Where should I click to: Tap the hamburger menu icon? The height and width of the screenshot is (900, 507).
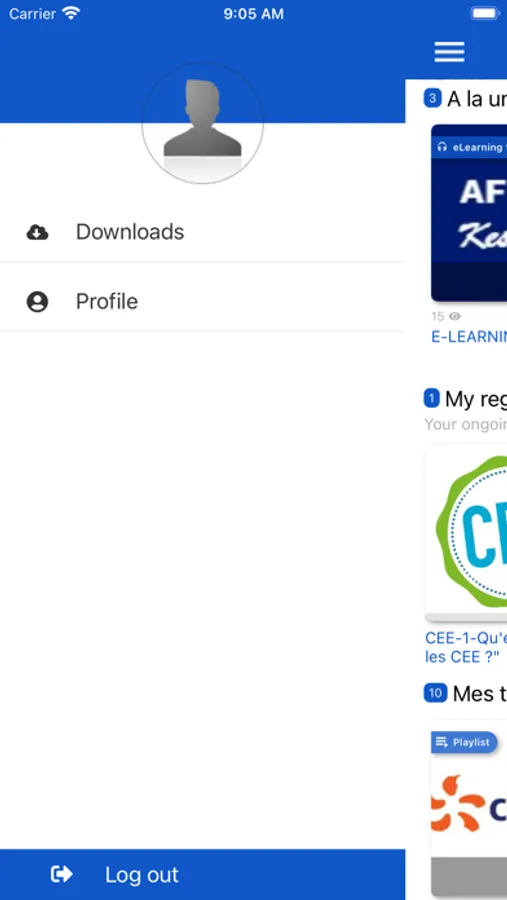tap(449, 52)
